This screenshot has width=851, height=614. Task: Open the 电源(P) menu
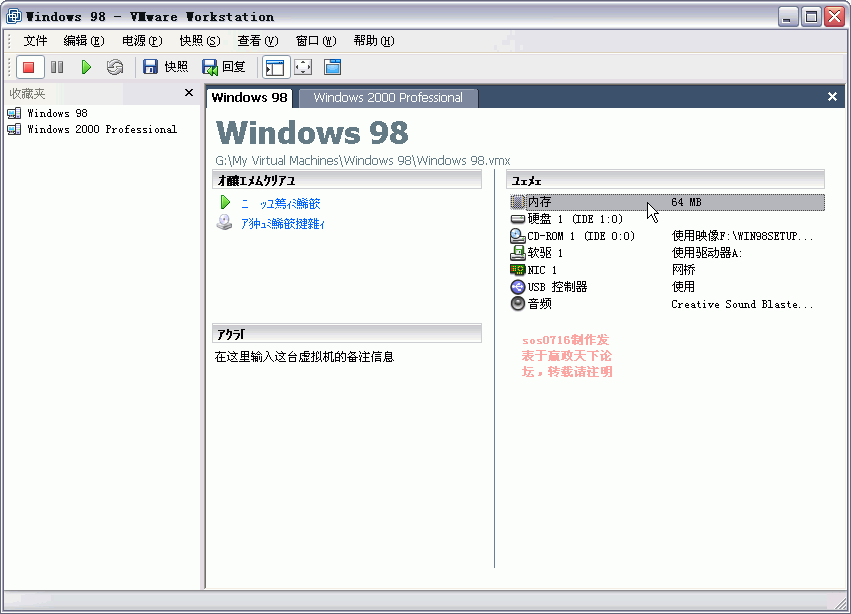click(x=142, y=41)
